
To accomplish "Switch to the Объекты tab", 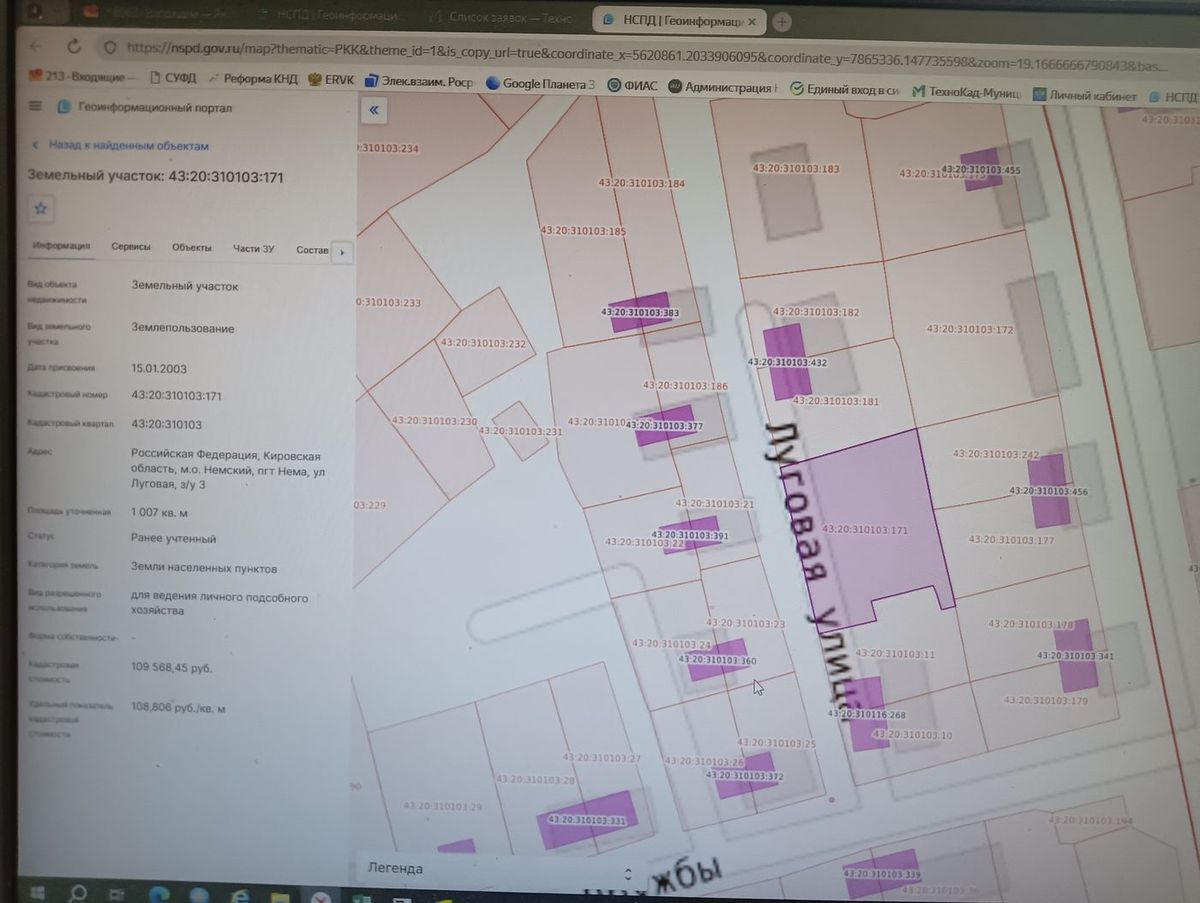I will [x=191, y=248].
